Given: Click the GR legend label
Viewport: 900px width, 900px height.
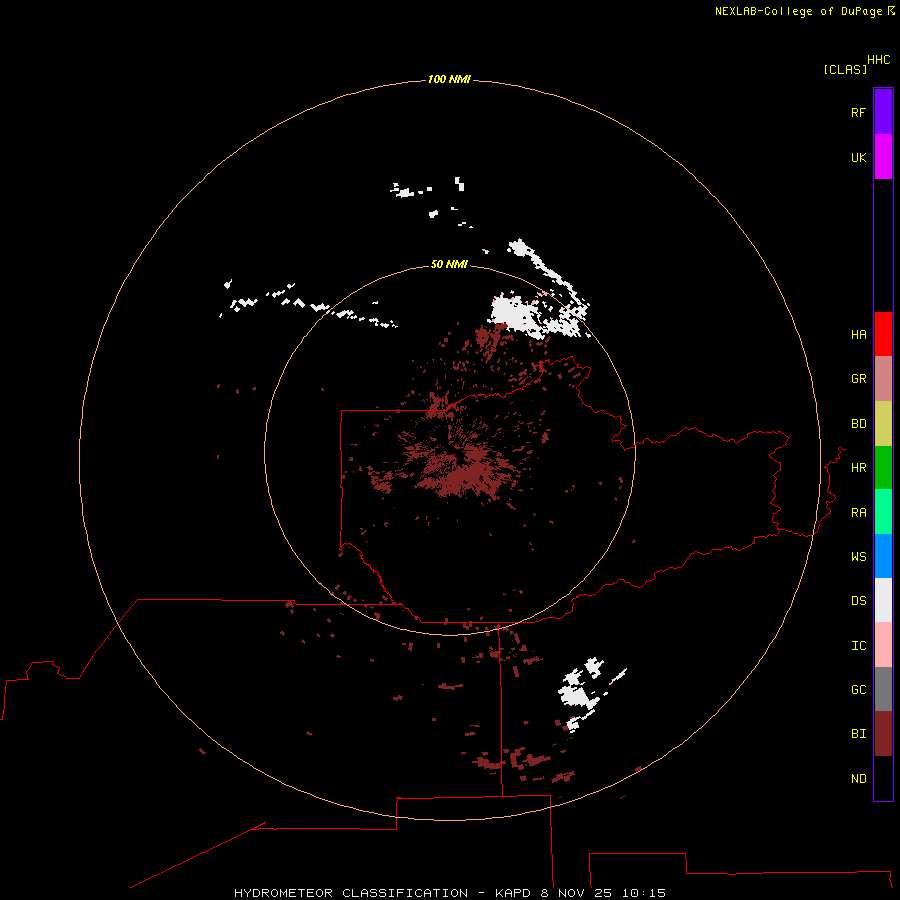Looking at the screenshot, I should tap(859, 379).
